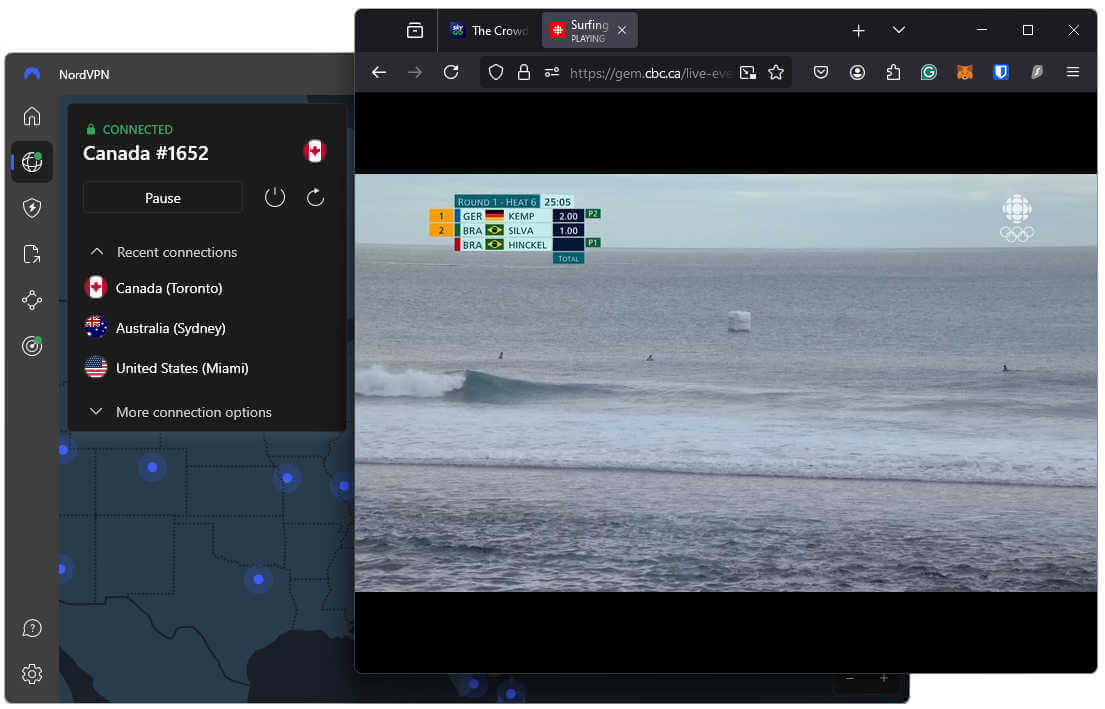The width and height of the screenshot is (1105, 709).
Task: Open Firefox View icon in tab bar
Action: pyautogui.click(x=415, y=30)
